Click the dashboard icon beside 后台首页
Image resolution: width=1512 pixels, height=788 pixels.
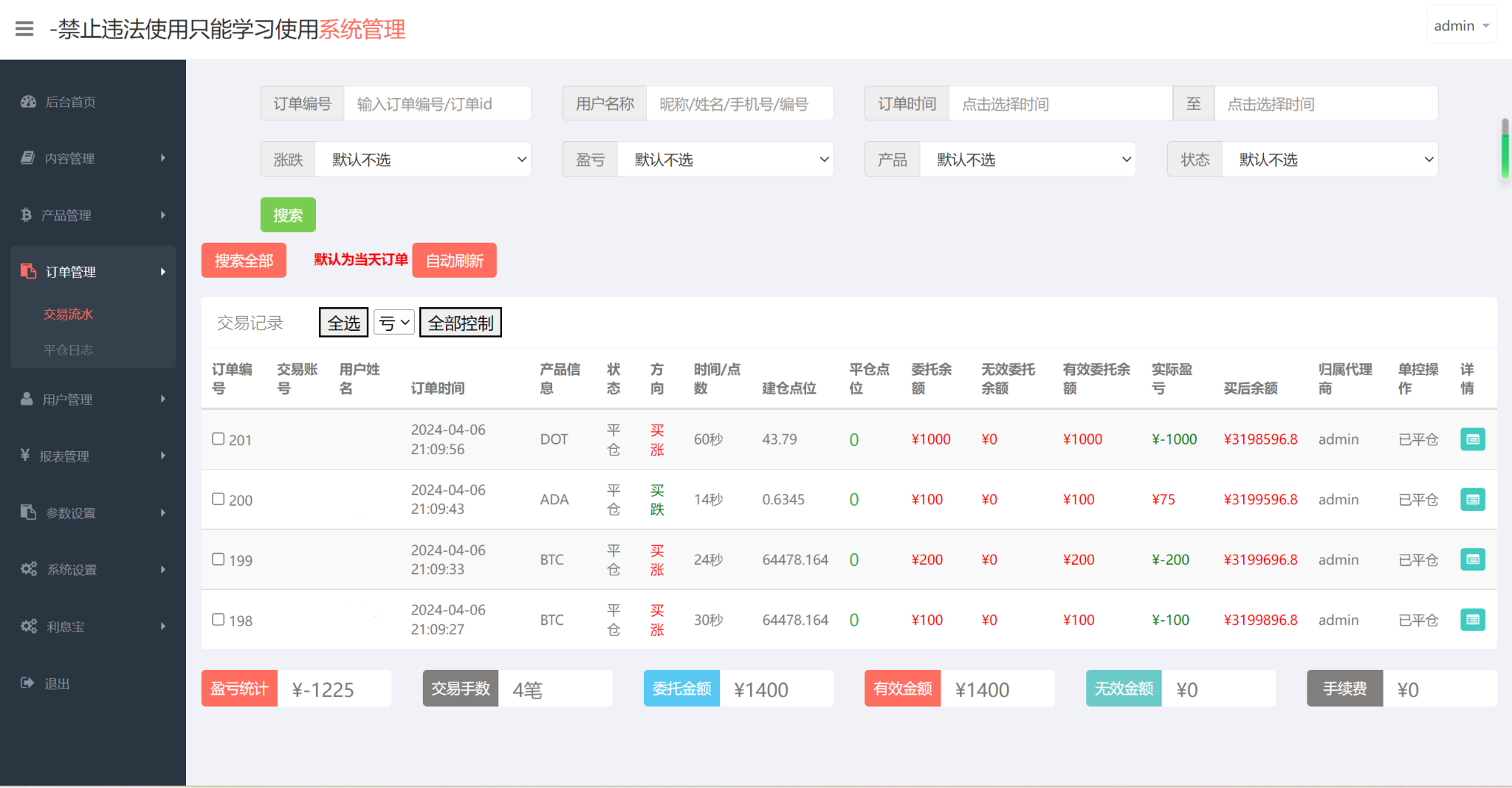(x=28, y=102)
